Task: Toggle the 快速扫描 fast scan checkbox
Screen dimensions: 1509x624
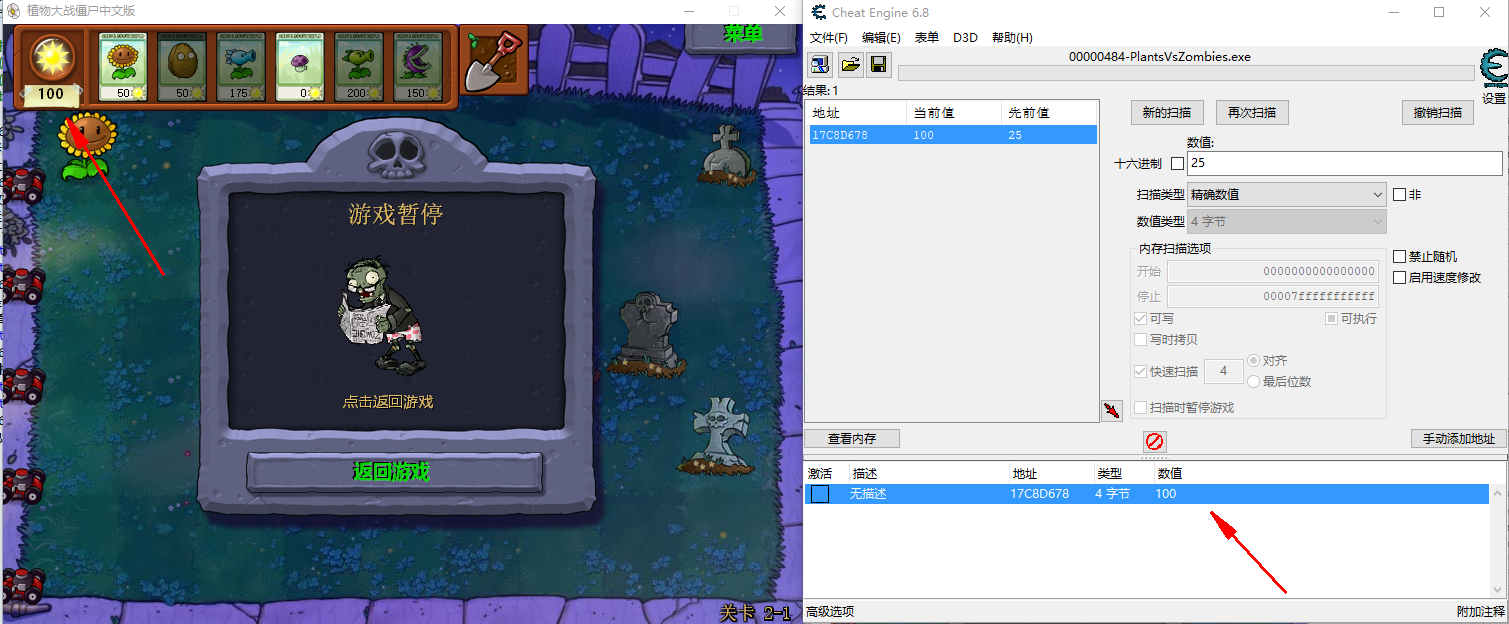Action: [1141, 371]
